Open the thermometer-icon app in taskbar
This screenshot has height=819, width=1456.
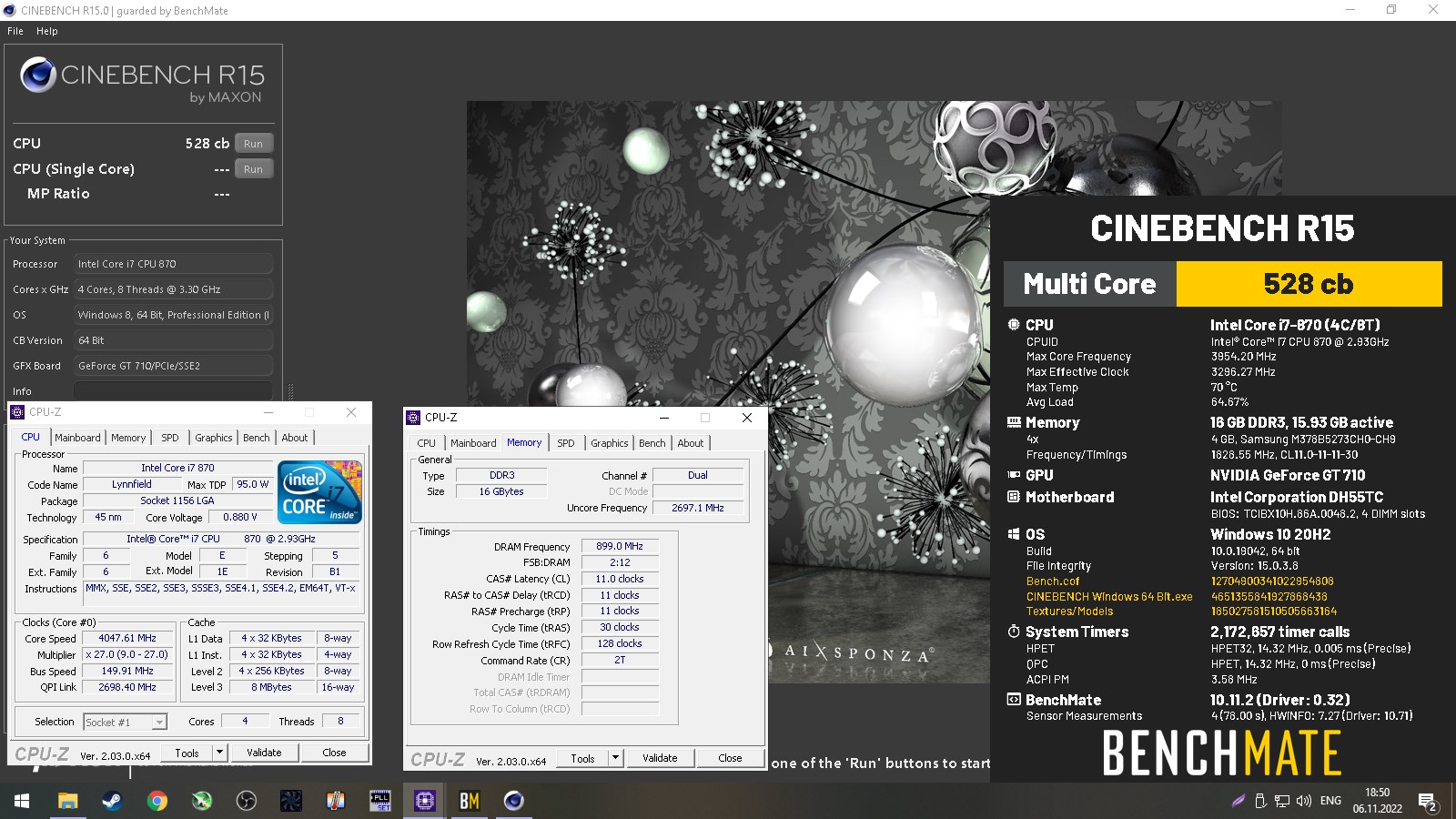[x=336, y=801]
